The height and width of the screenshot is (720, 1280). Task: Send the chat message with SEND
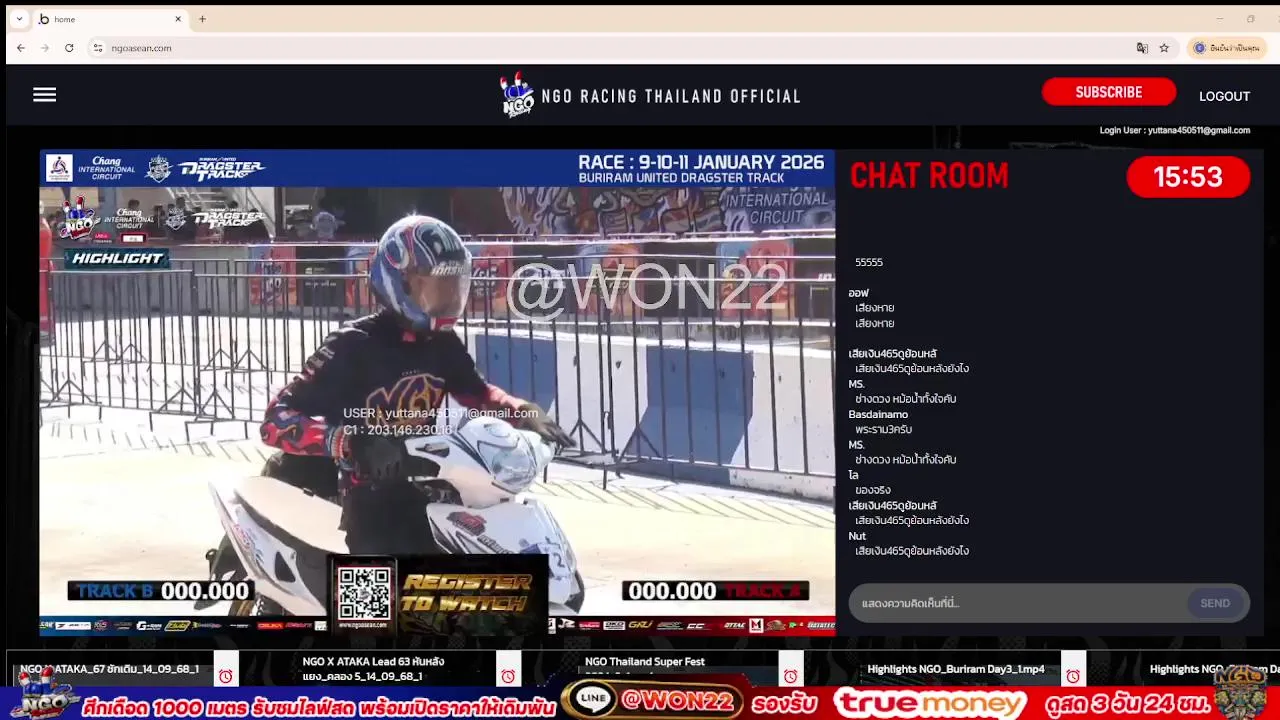tap(1215, 603)
